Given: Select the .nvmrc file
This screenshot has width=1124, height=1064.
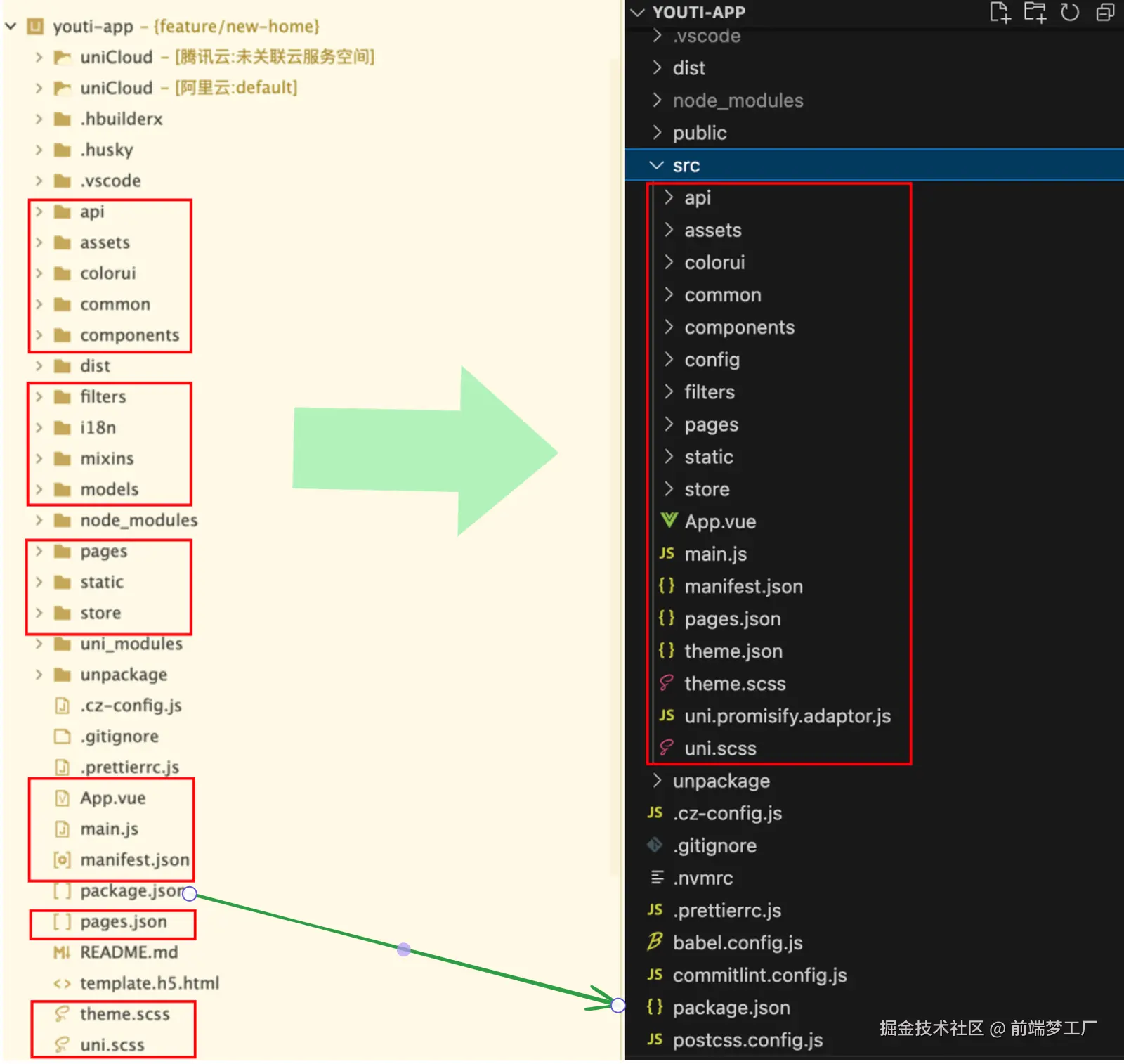Looking at the screenshot, I should [702, 878].
